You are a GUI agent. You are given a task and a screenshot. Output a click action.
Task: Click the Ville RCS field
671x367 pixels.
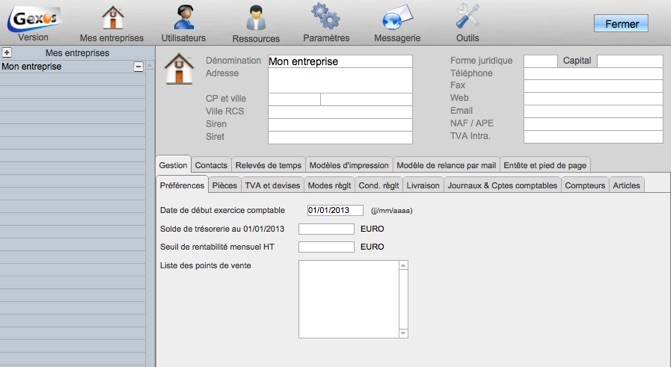point(340,112)
